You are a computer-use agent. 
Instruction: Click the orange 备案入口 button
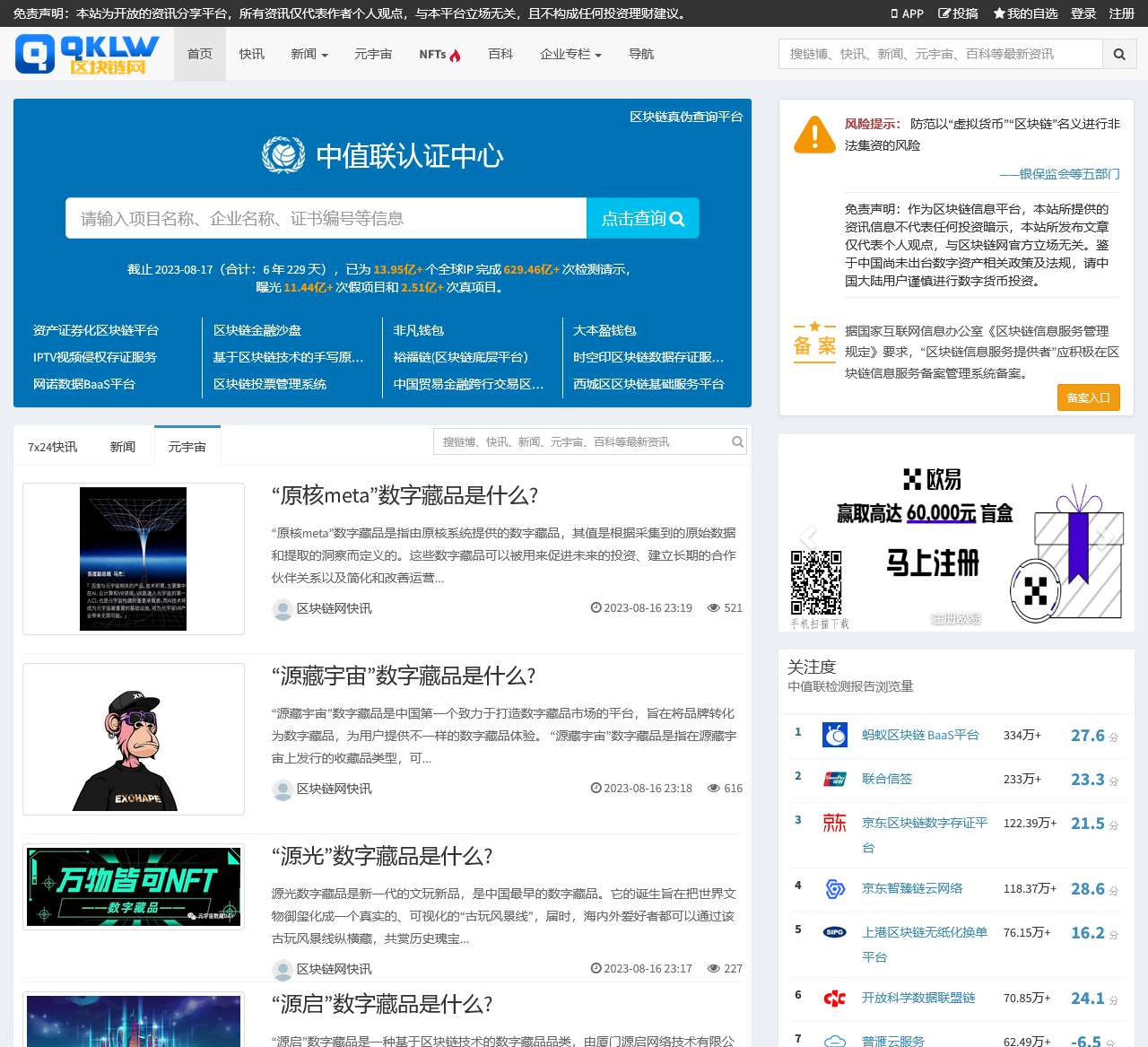pyautogui.click(x=1087, y=397)
